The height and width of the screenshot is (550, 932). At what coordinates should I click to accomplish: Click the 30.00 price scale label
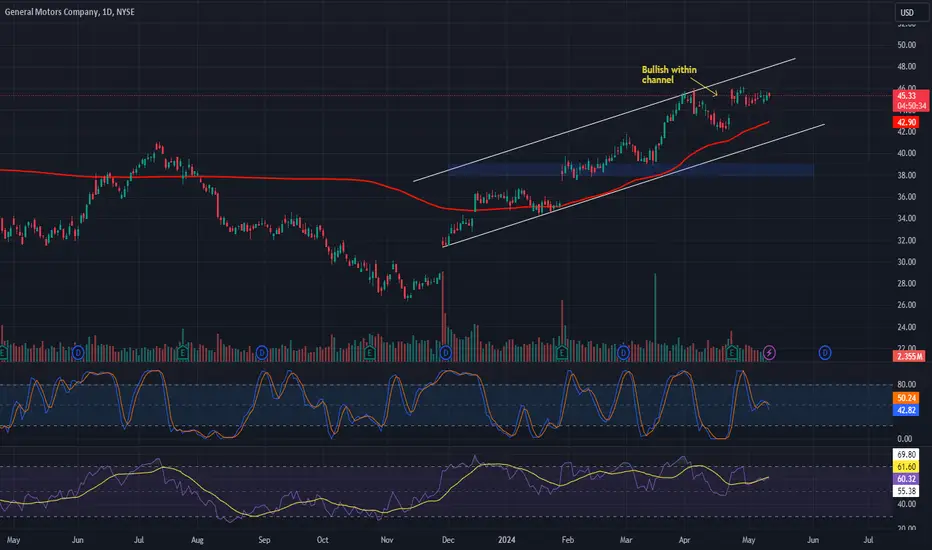pos(906,262)
